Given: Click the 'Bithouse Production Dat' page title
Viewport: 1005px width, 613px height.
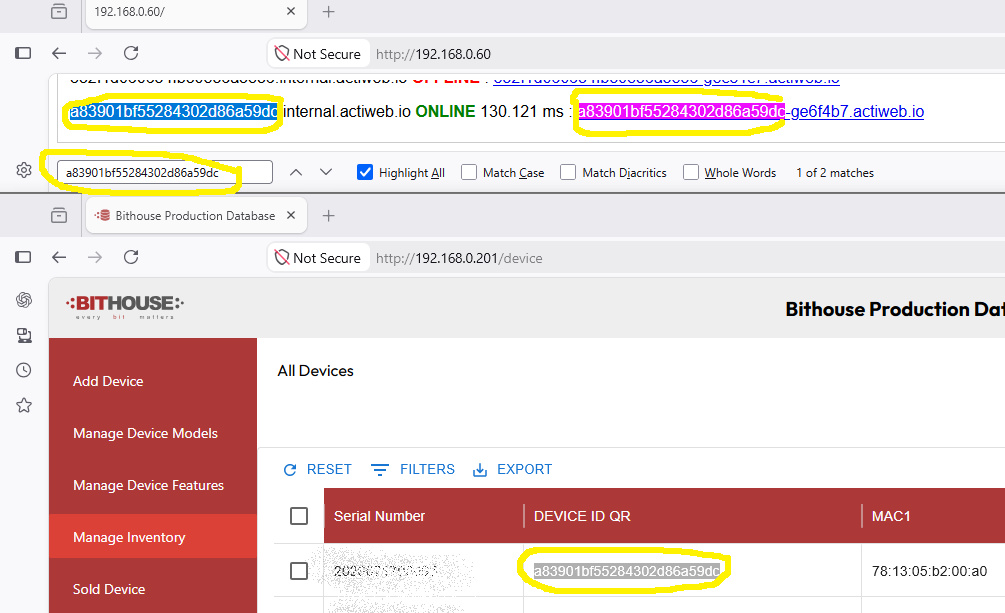Looking at the screenshot, I should click(x=895, y=309).
